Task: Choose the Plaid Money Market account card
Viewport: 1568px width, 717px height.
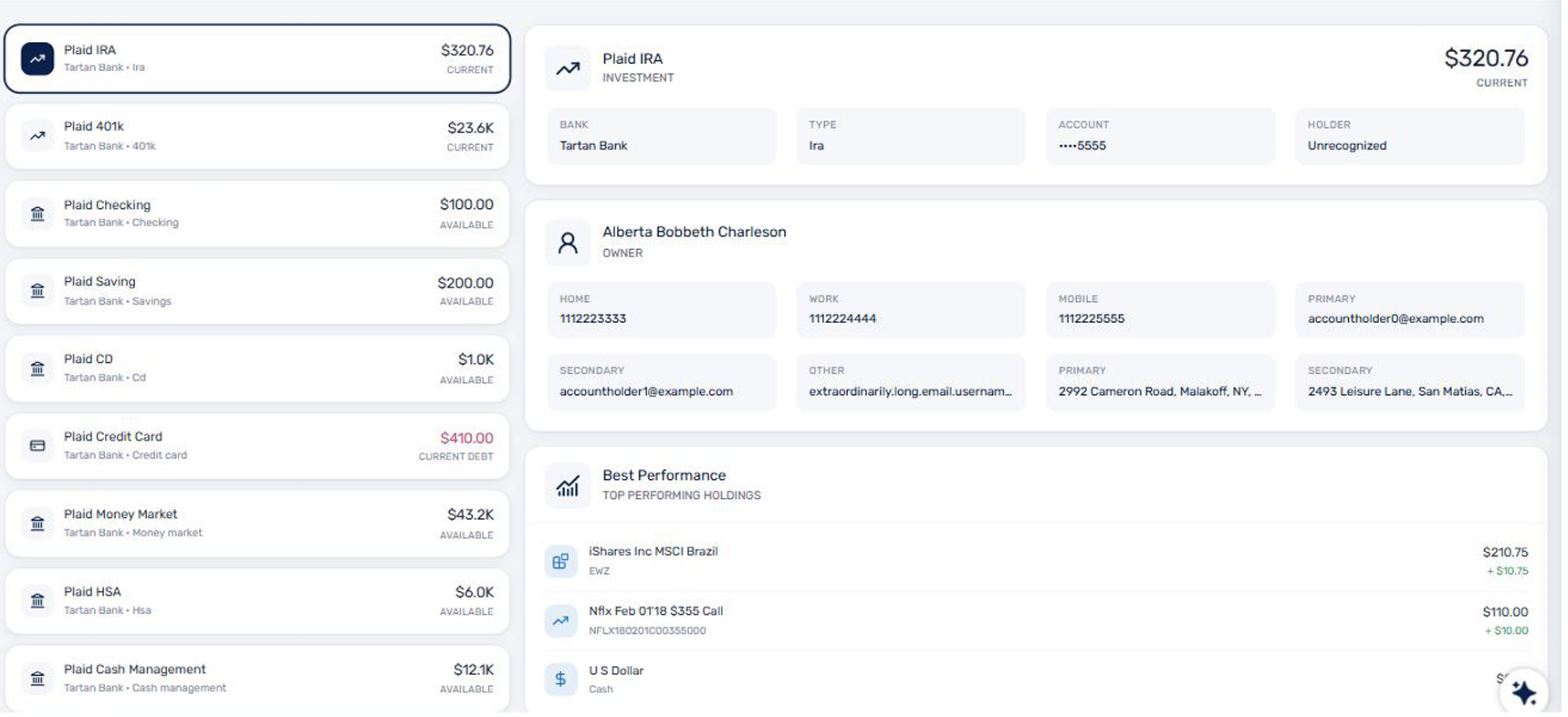Action: (x=257, y=524)
